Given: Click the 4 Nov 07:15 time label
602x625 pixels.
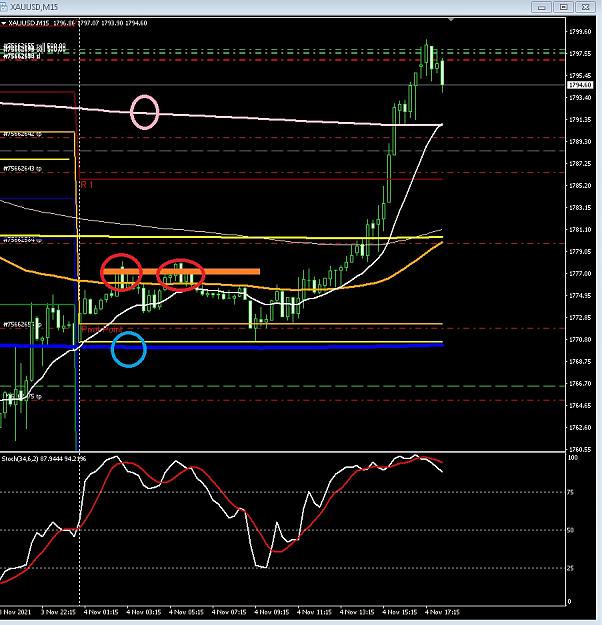Looking at the screenshot, I should pos(229,612).
